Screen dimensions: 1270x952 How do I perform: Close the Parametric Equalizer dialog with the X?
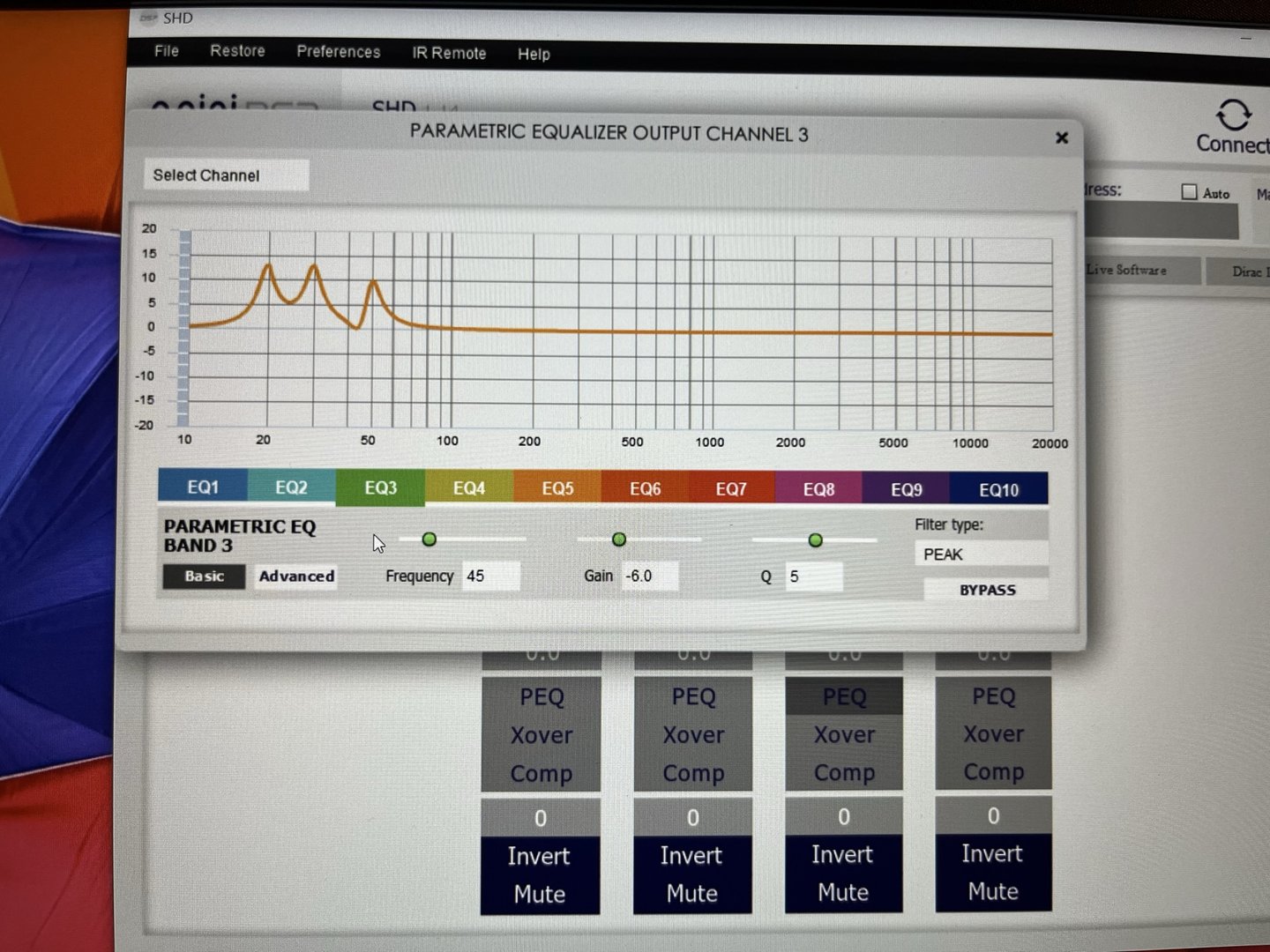click(x=1062, y=138)
